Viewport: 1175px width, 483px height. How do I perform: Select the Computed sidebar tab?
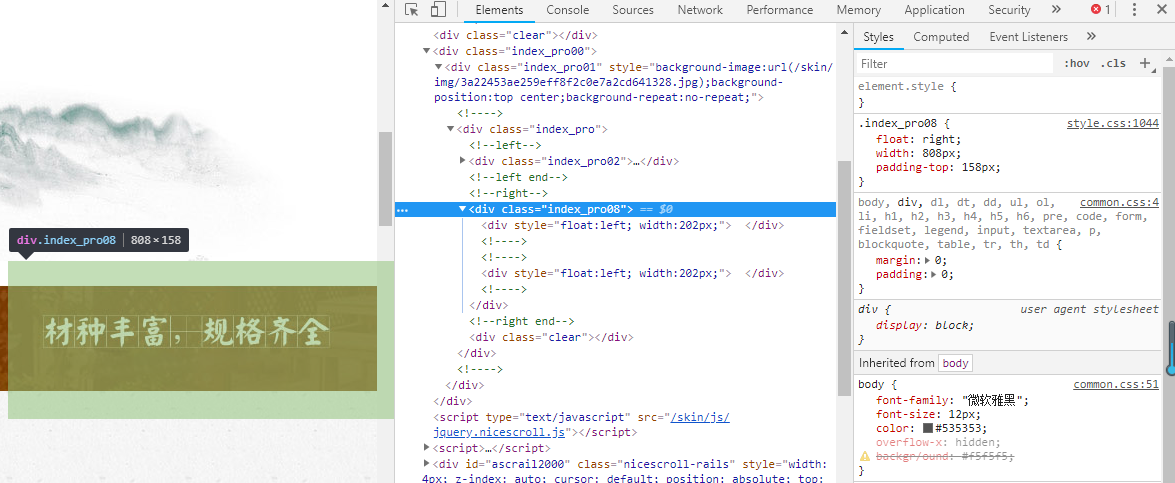(x=941, y=37)
